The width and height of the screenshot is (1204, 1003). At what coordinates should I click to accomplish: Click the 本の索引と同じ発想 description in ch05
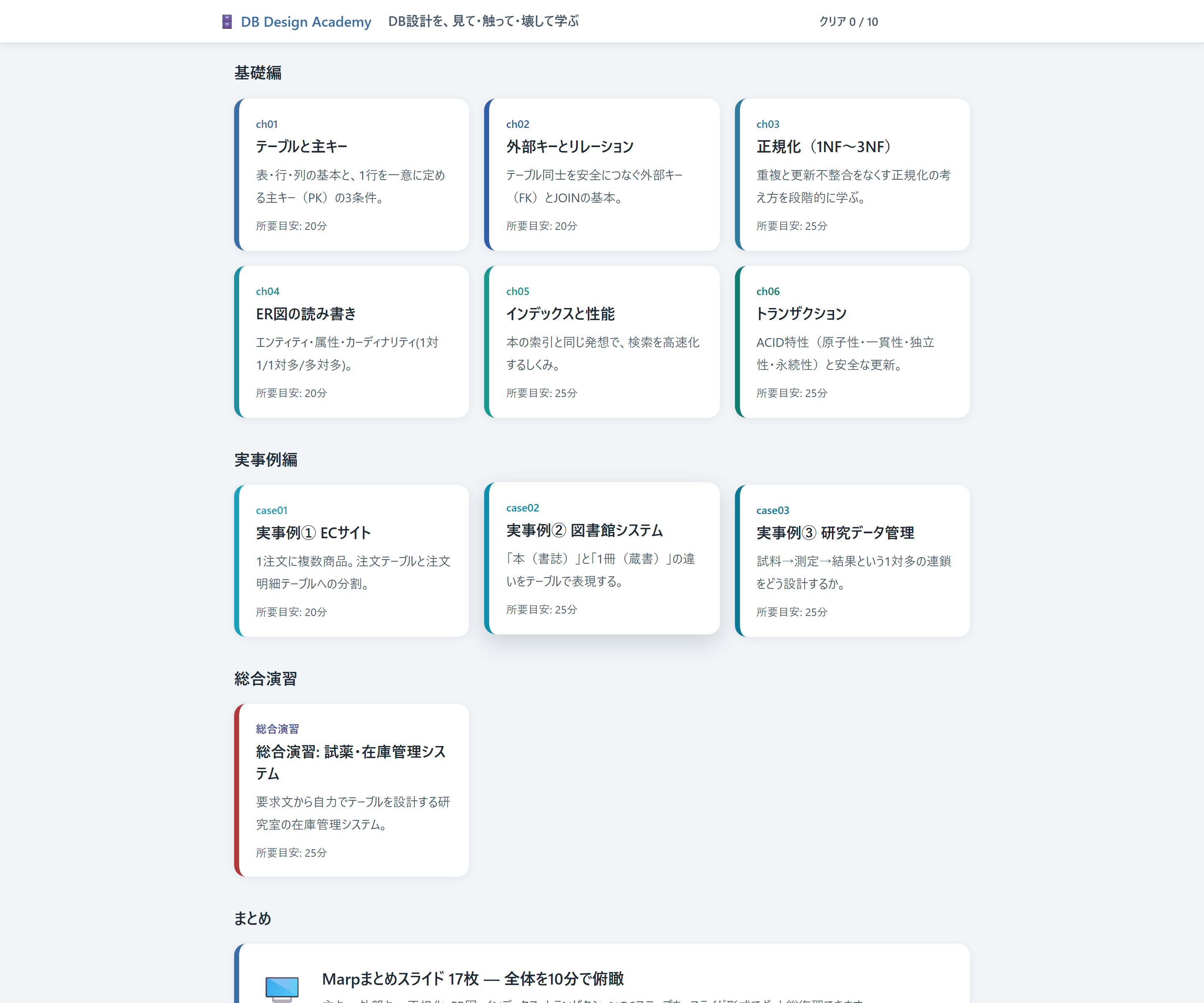603,354
